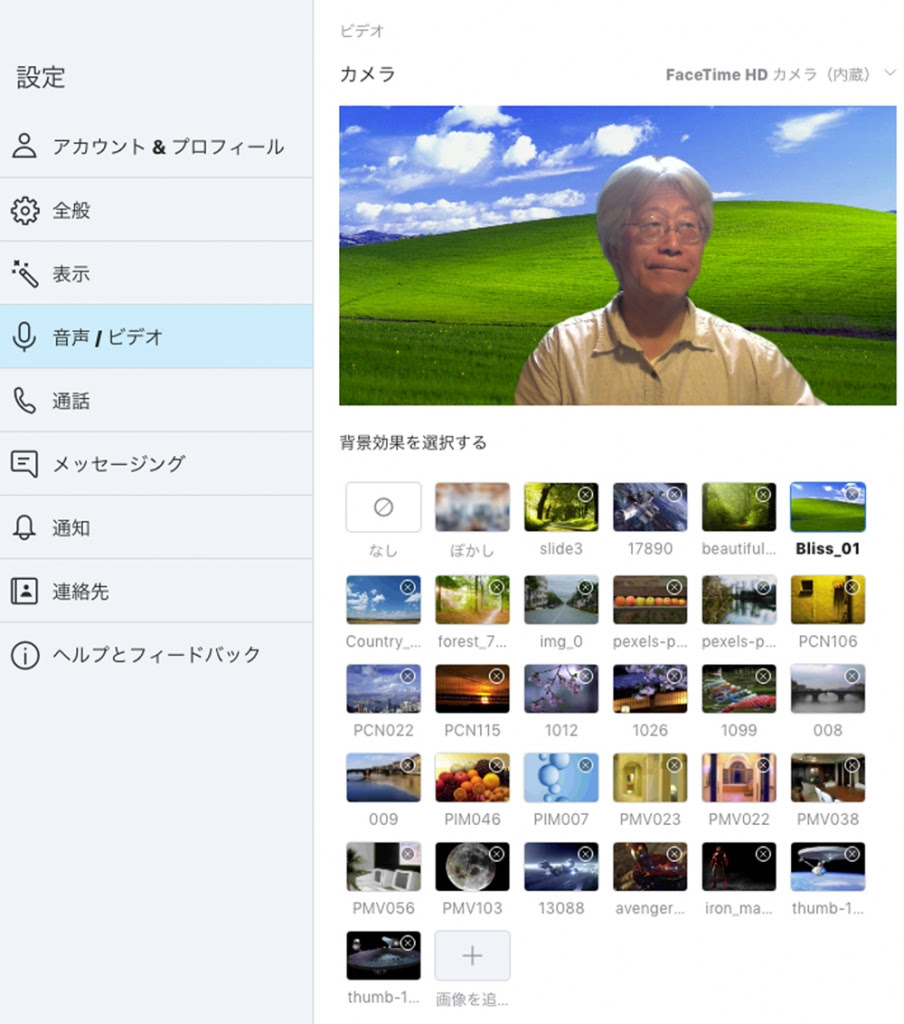Choose the PMV022 room background
Screen dimensions: 904x1024
739,777
